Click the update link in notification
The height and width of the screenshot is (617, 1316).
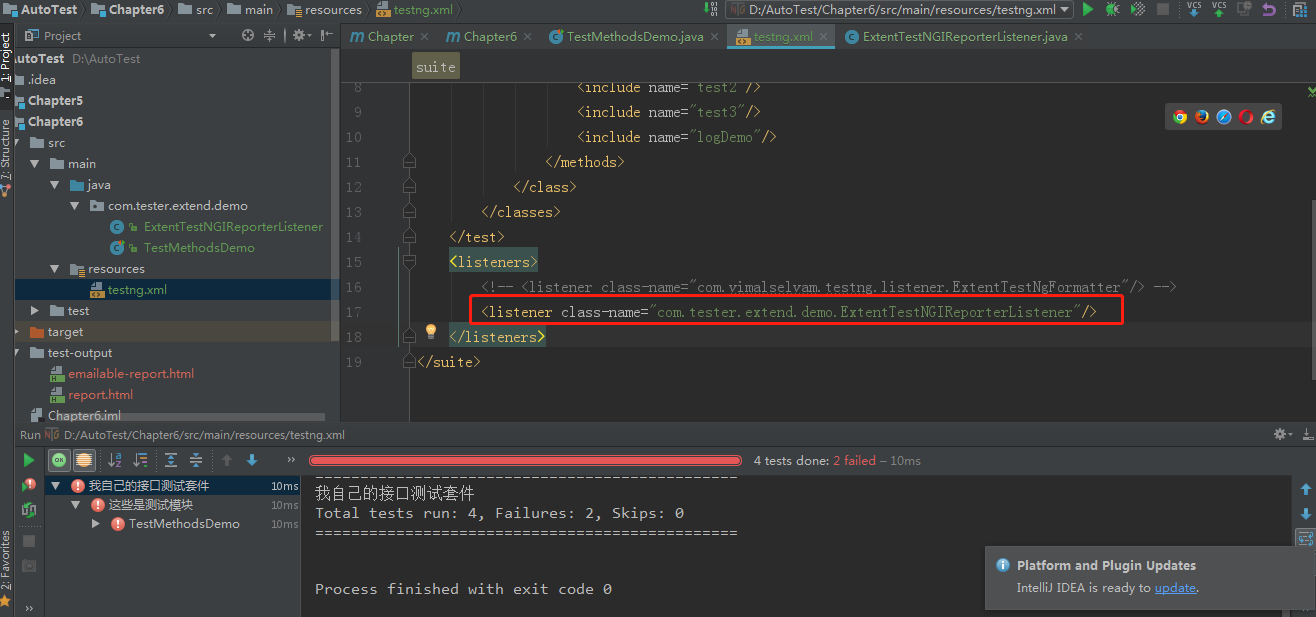(1175, 588)
